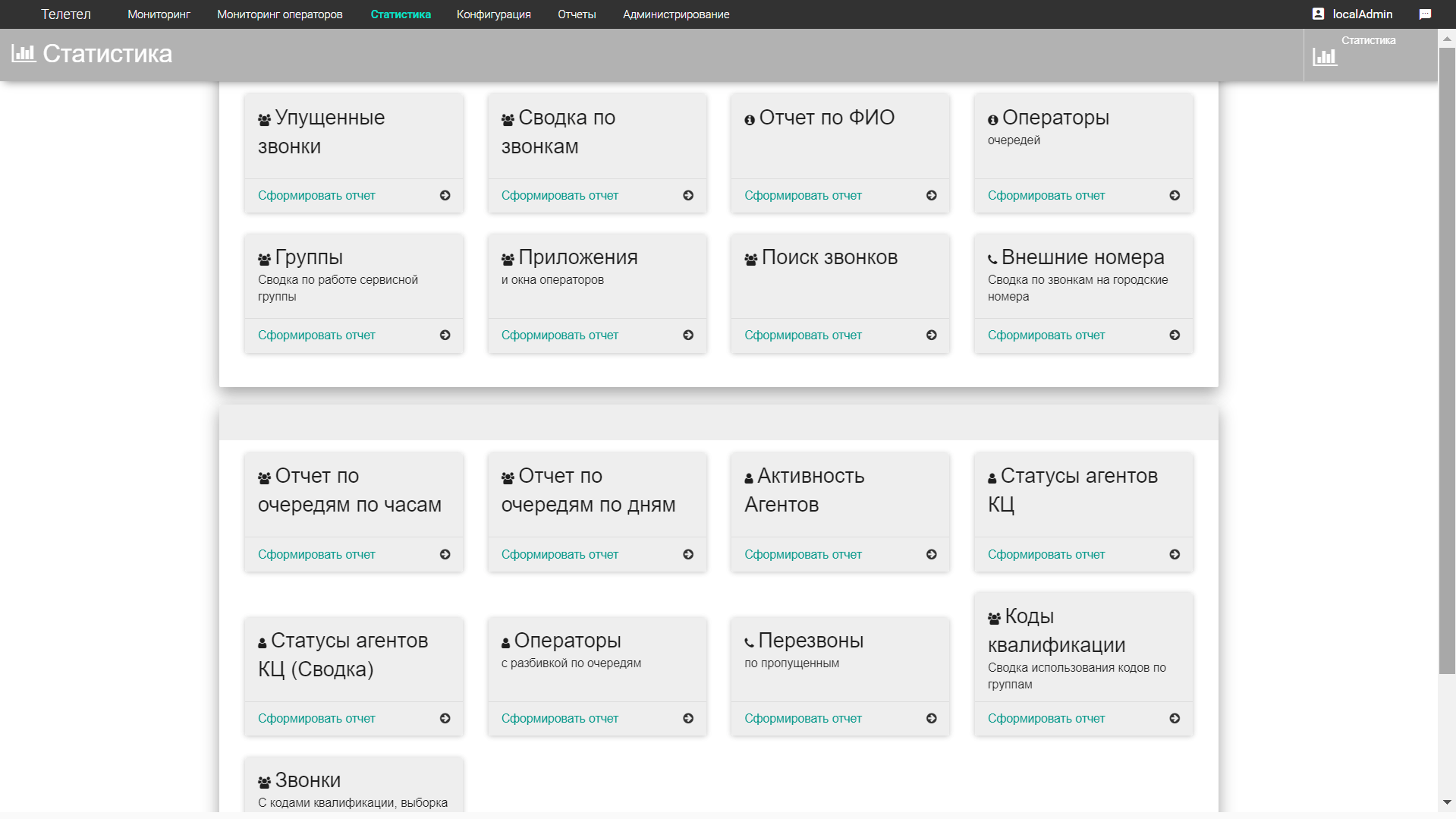This screenshot has height=819, width=1456.
Task: Click Сформировать отчет for Отчет по ФИО
Action: 803,195
